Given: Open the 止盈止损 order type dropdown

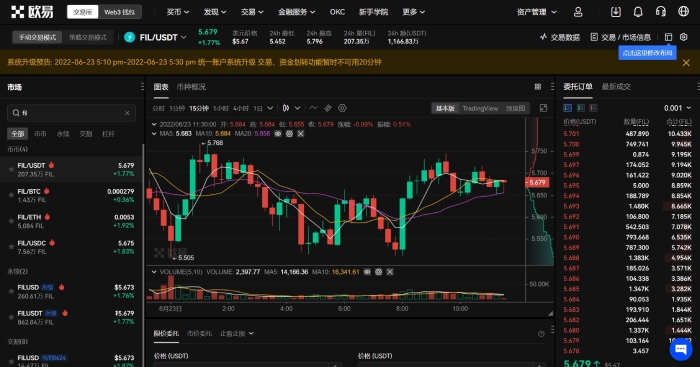Looking at the screenshot, I should 237,334.
